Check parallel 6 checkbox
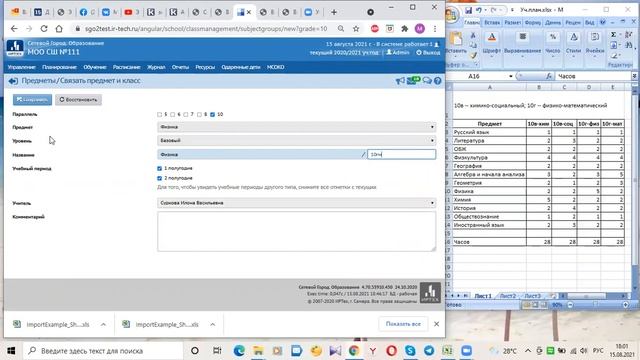640x360 pixels. click(x=173, y=115)
